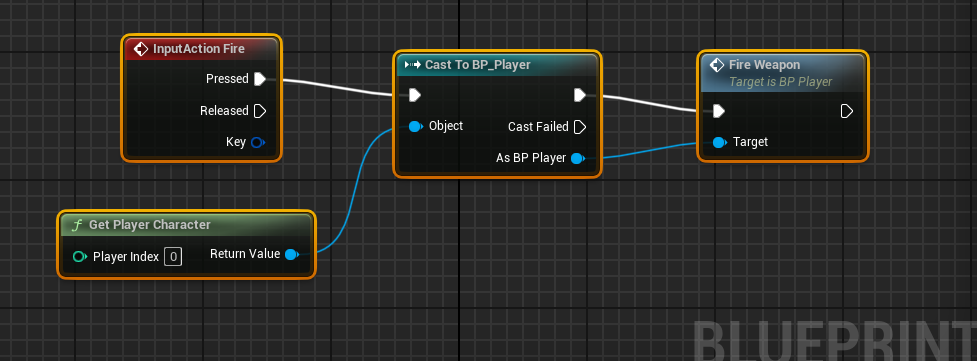977x361 pixels.
Task: Click the cast node execution output pin
Action: point(579,95)
